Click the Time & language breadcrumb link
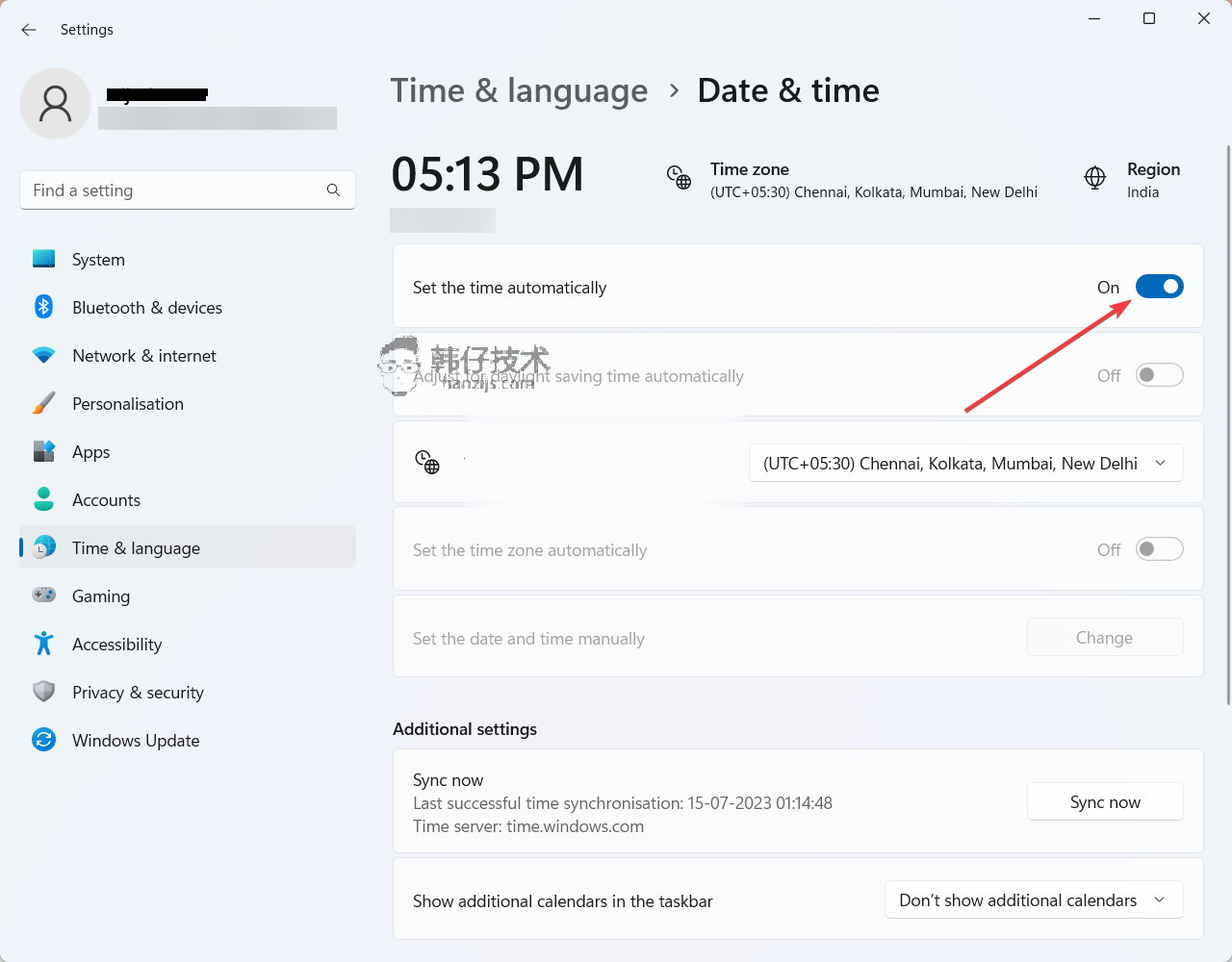The width and height of the screenshot is (1232, 962). (x=519, y=90)
